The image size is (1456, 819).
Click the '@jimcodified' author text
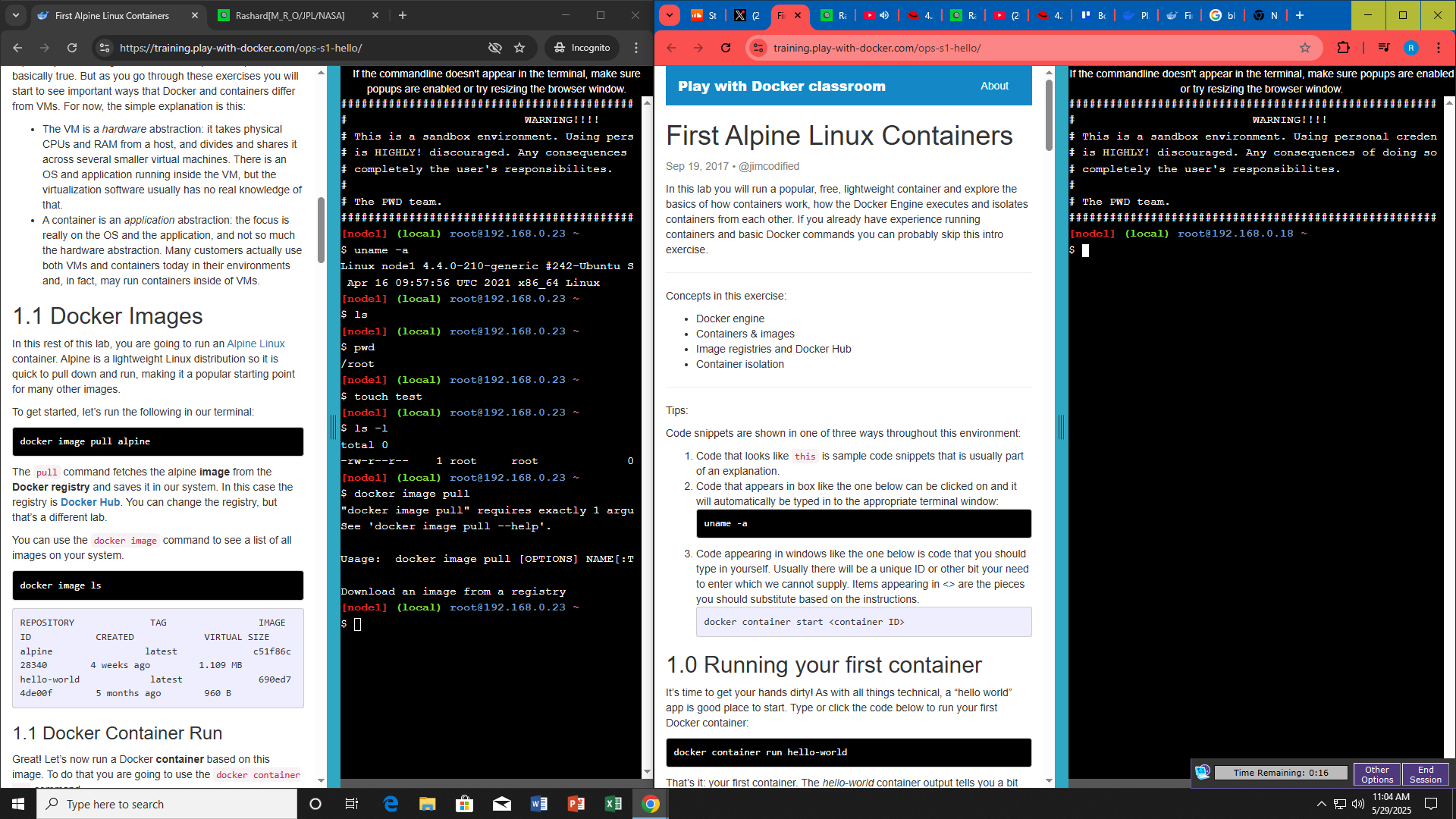[768, 166]
